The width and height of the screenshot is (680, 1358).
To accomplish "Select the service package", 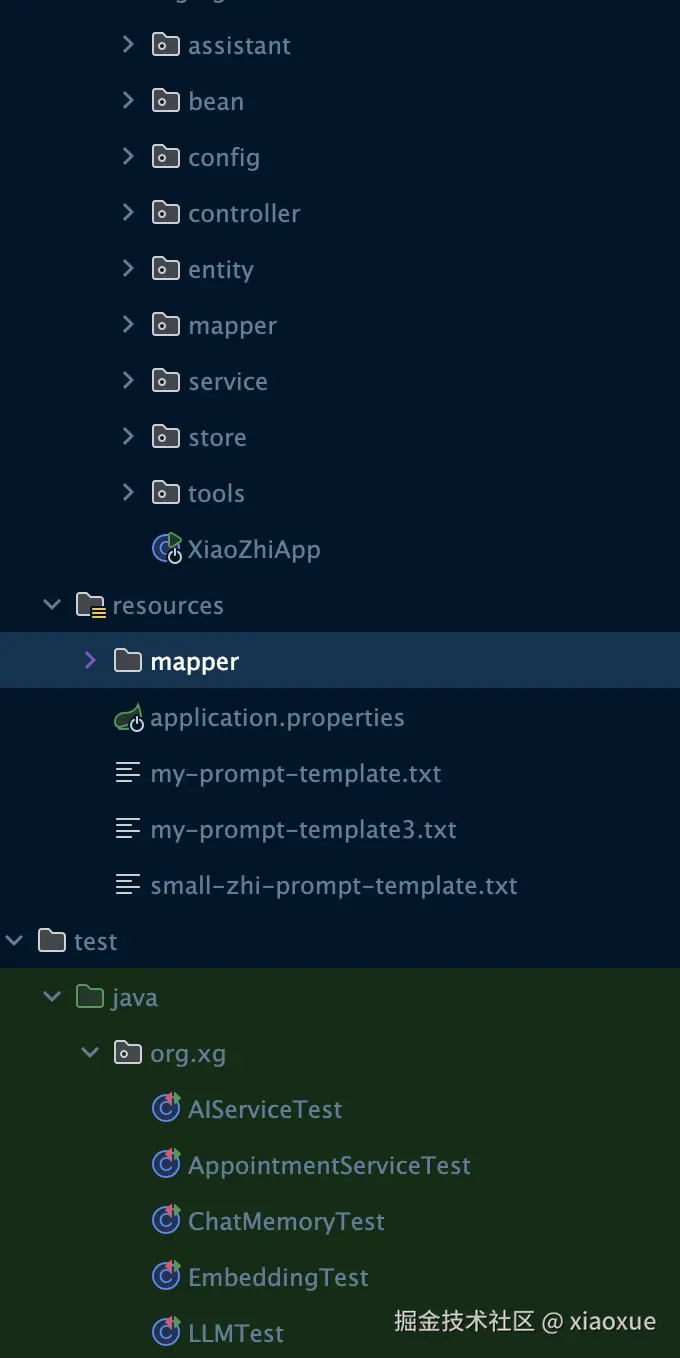I will point(227,381).
